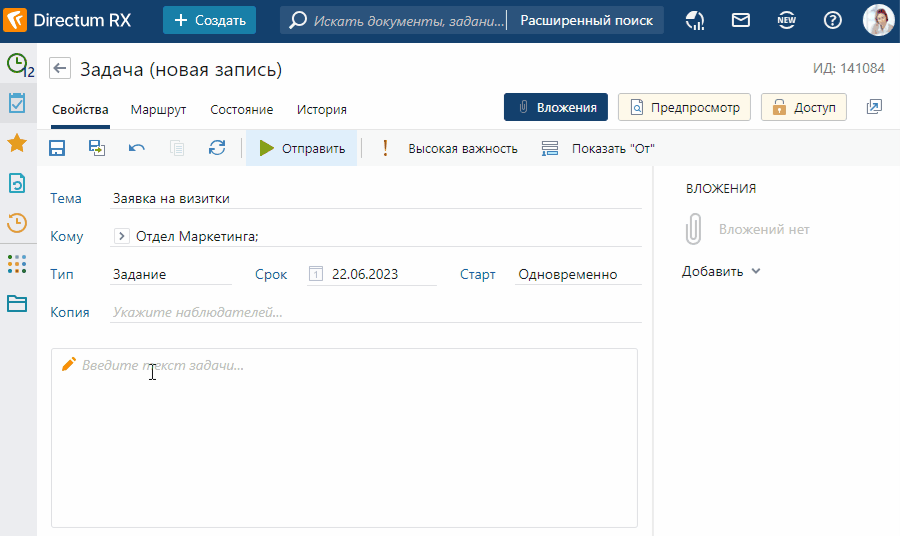Image resolution: width=900 pixels, height=536 pixels.
Task: Toggle Показать "От" field display
Action: click(598, 148)
